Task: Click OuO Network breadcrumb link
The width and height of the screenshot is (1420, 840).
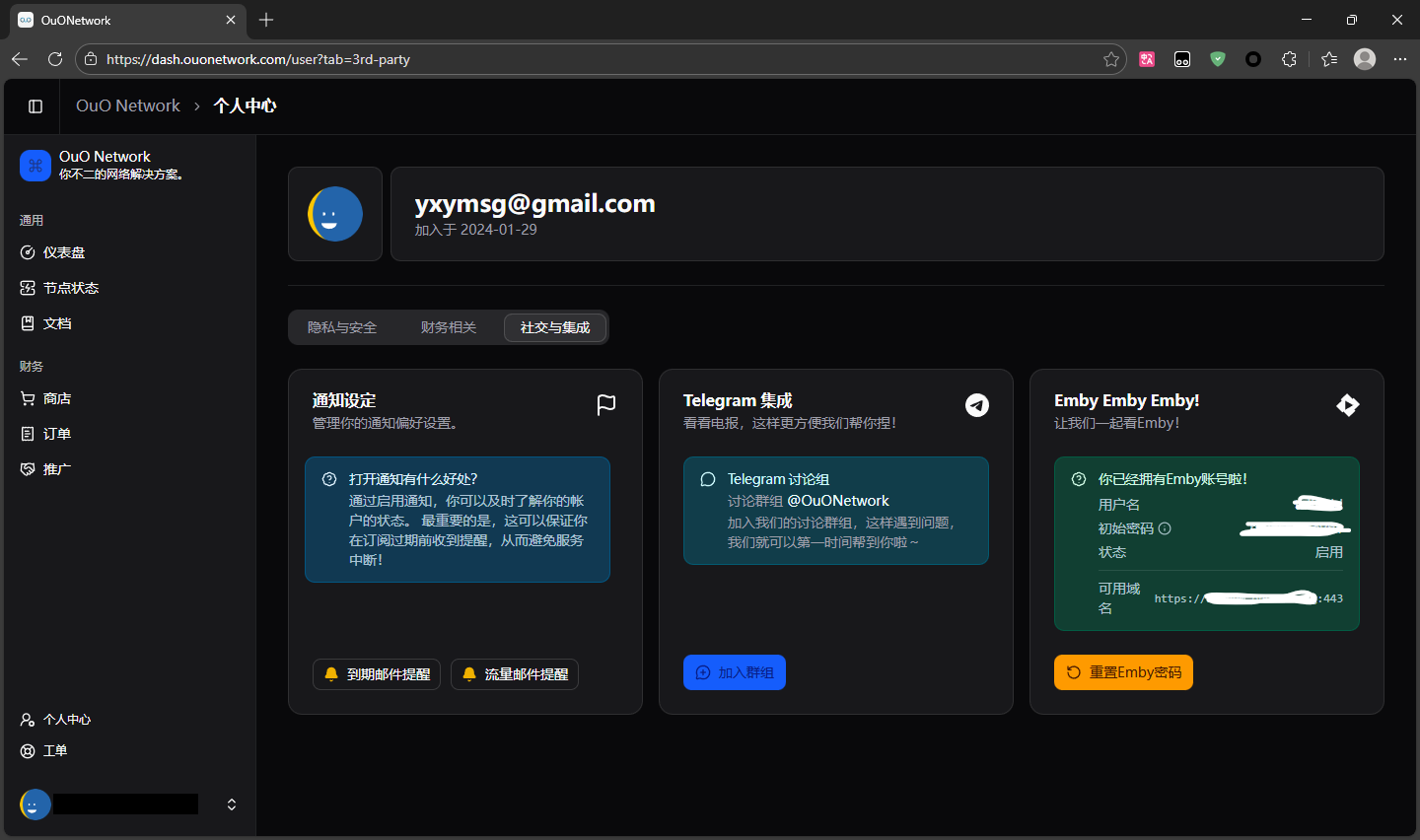Action: [128, 106]
